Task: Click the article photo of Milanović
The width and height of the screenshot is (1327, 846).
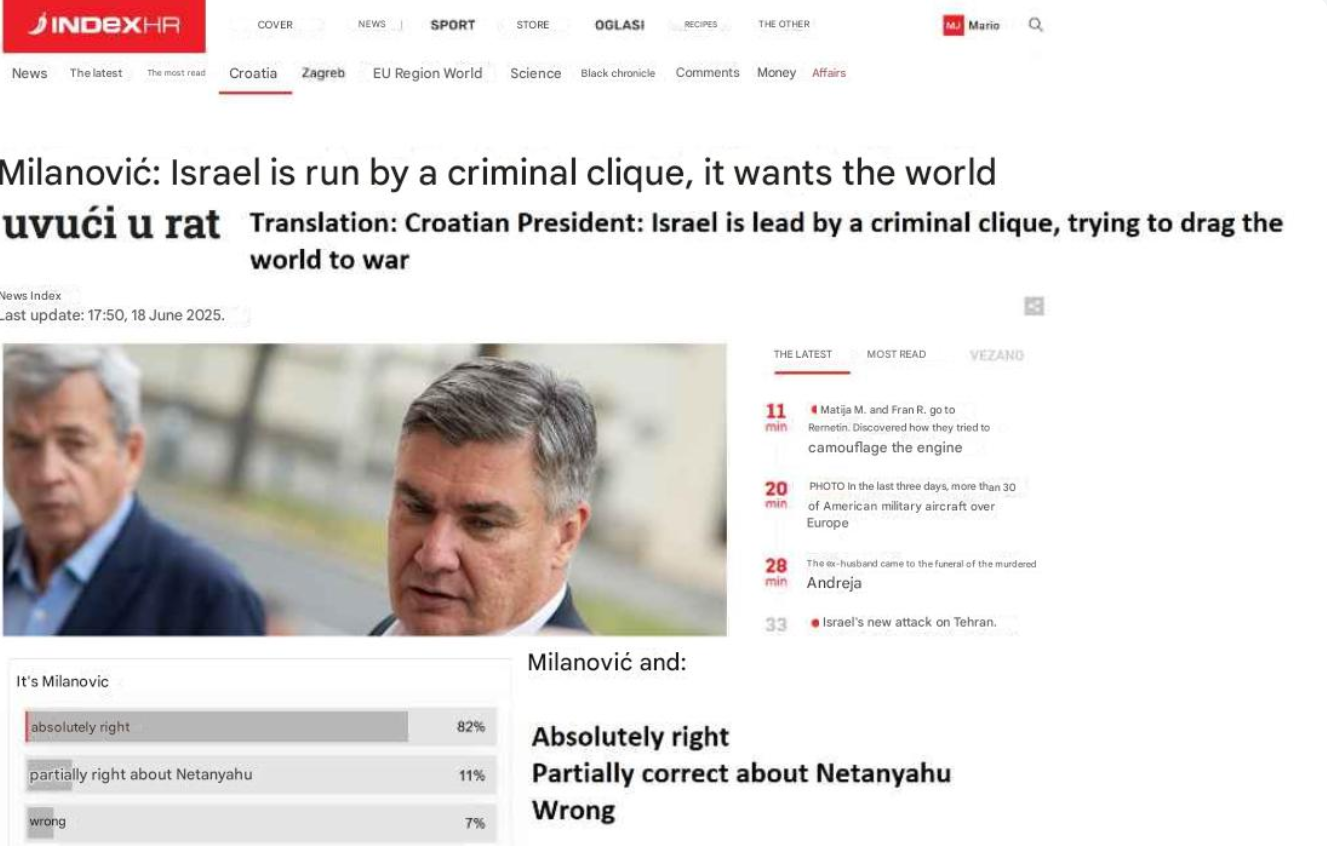Action: (364, 490)
